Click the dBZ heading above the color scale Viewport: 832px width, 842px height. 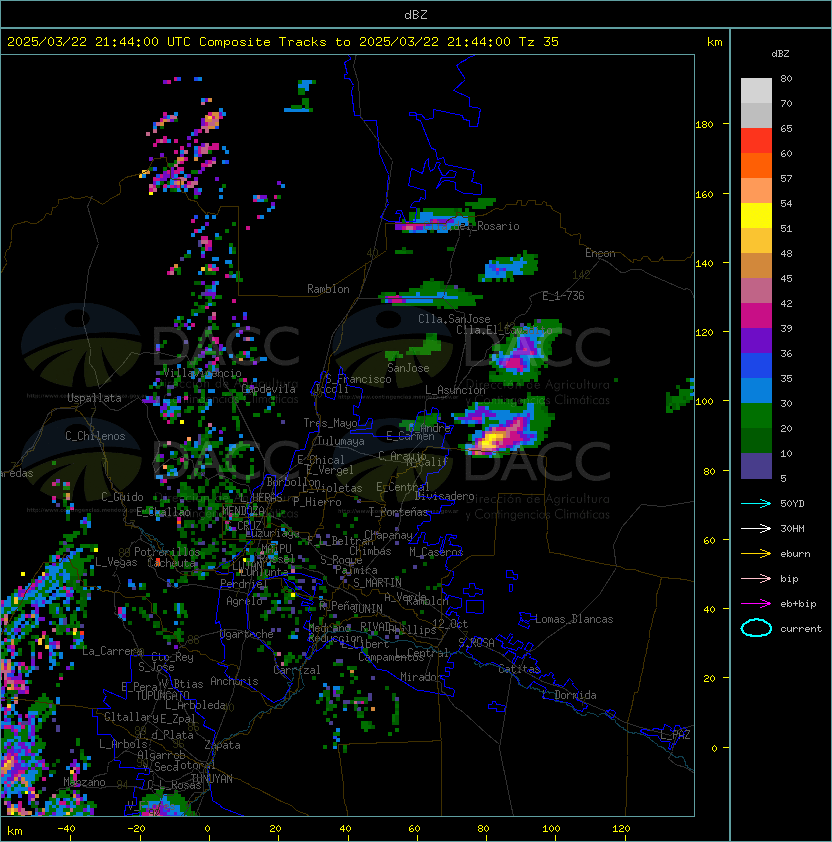point(780,54)
